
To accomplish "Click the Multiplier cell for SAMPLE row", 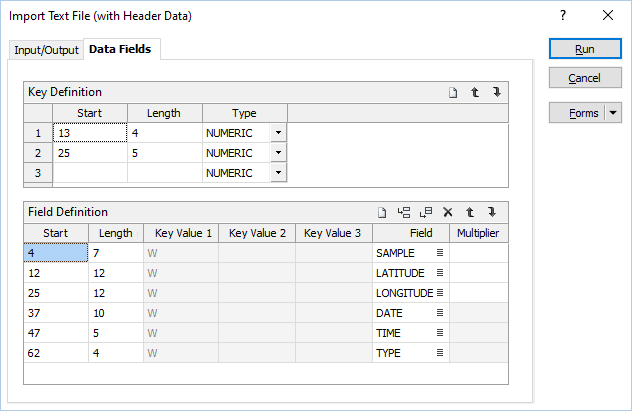I will pos(479,253).
